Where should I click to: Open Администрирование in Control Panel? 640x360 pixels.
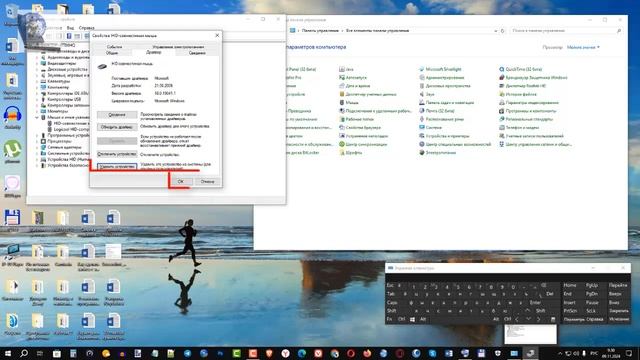442,78
